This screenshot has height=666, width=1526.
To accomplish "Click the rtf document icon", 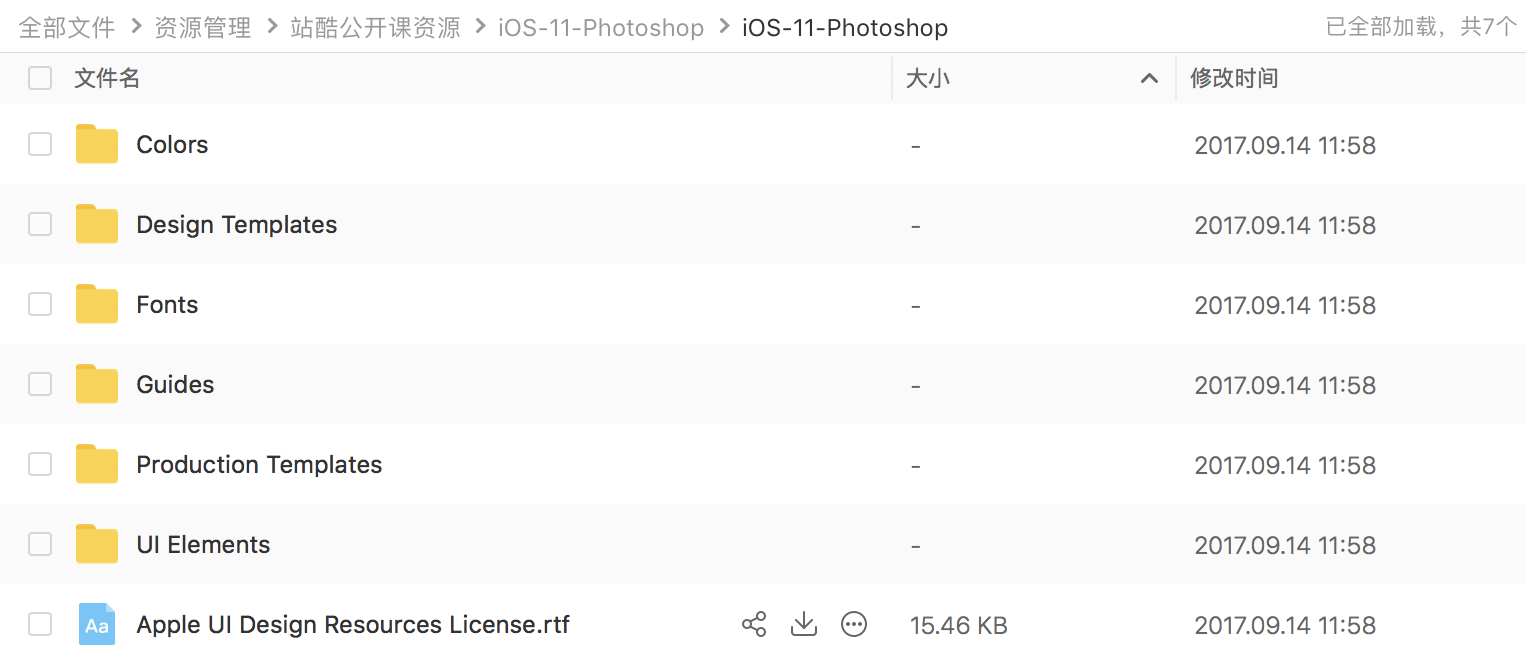I will pos(97,625).
